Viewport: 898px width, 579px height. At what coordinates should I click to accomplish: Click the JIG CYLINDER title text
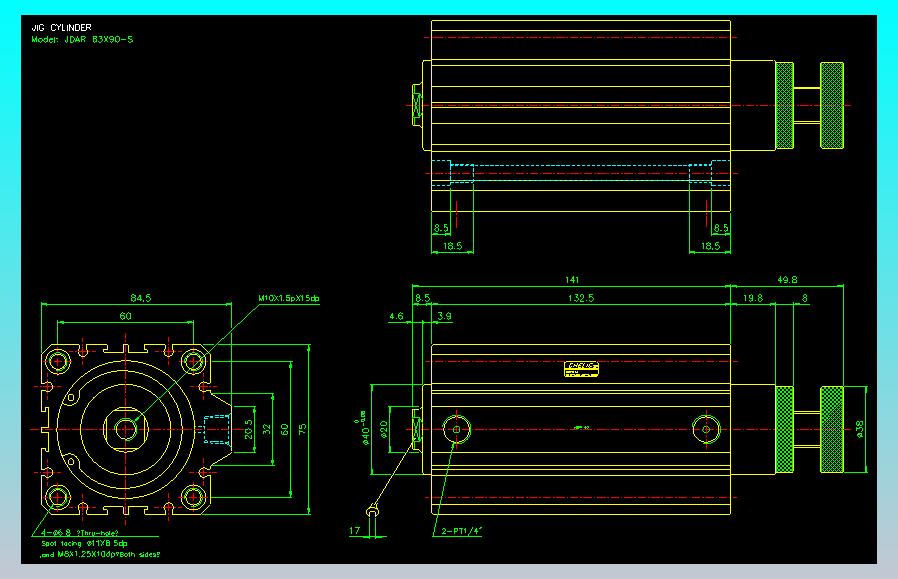click(61, 27)
